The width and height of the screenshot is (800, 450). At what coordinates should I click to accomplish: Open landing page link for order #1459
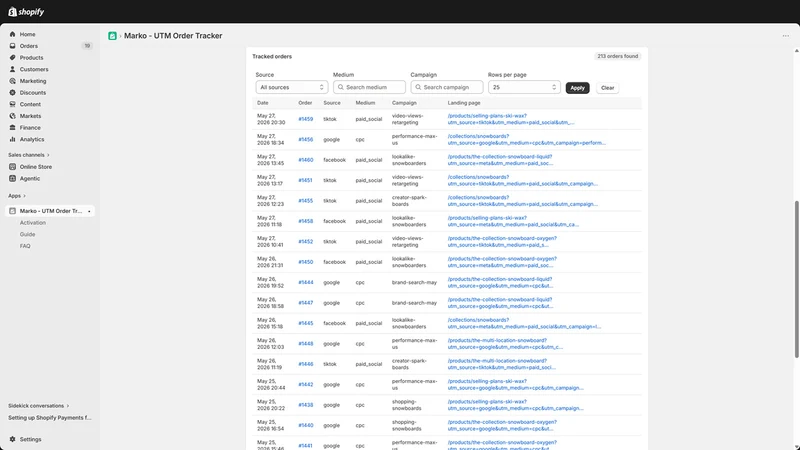(511, 119)
